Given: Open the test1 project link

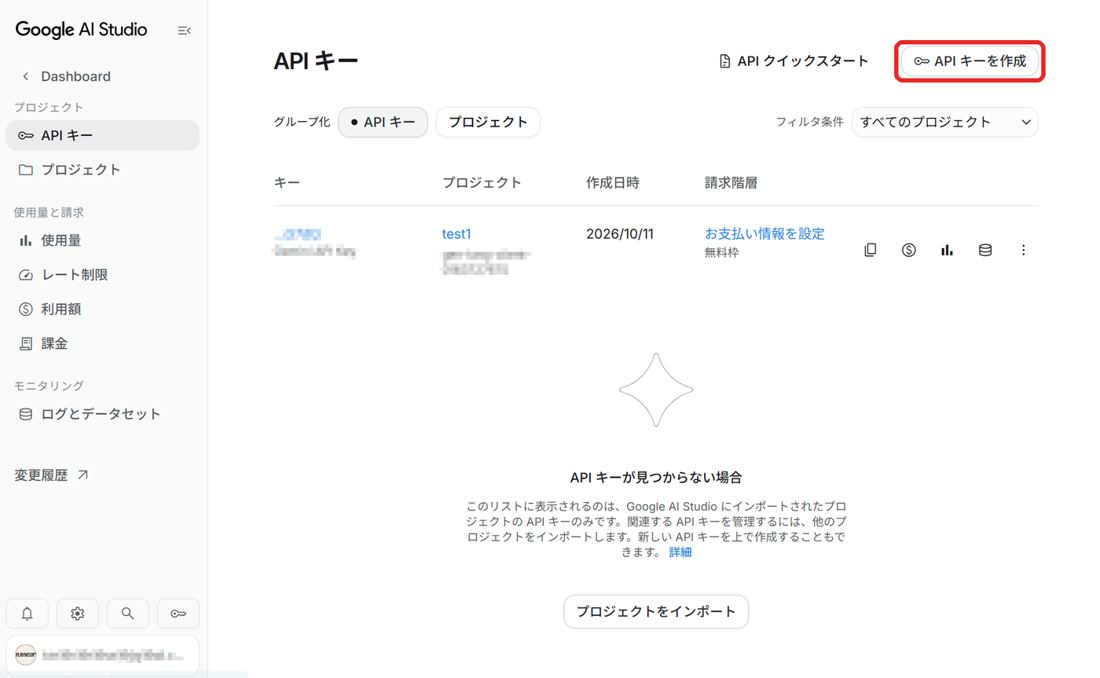Looking at the screenshot, I should 456,234.
